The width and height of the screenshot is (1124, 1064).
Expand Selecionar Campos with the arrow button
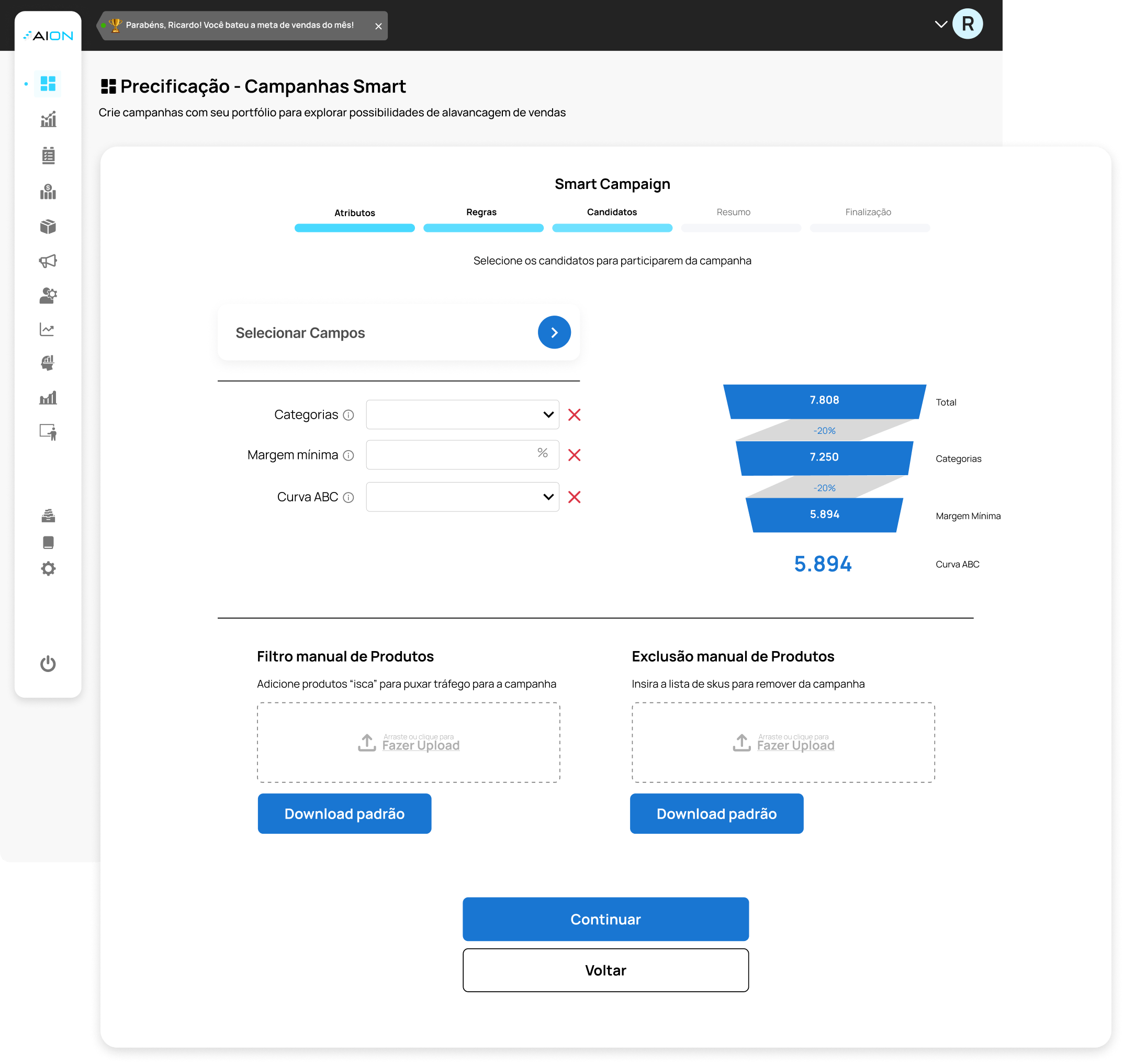[x=553, y=332]
